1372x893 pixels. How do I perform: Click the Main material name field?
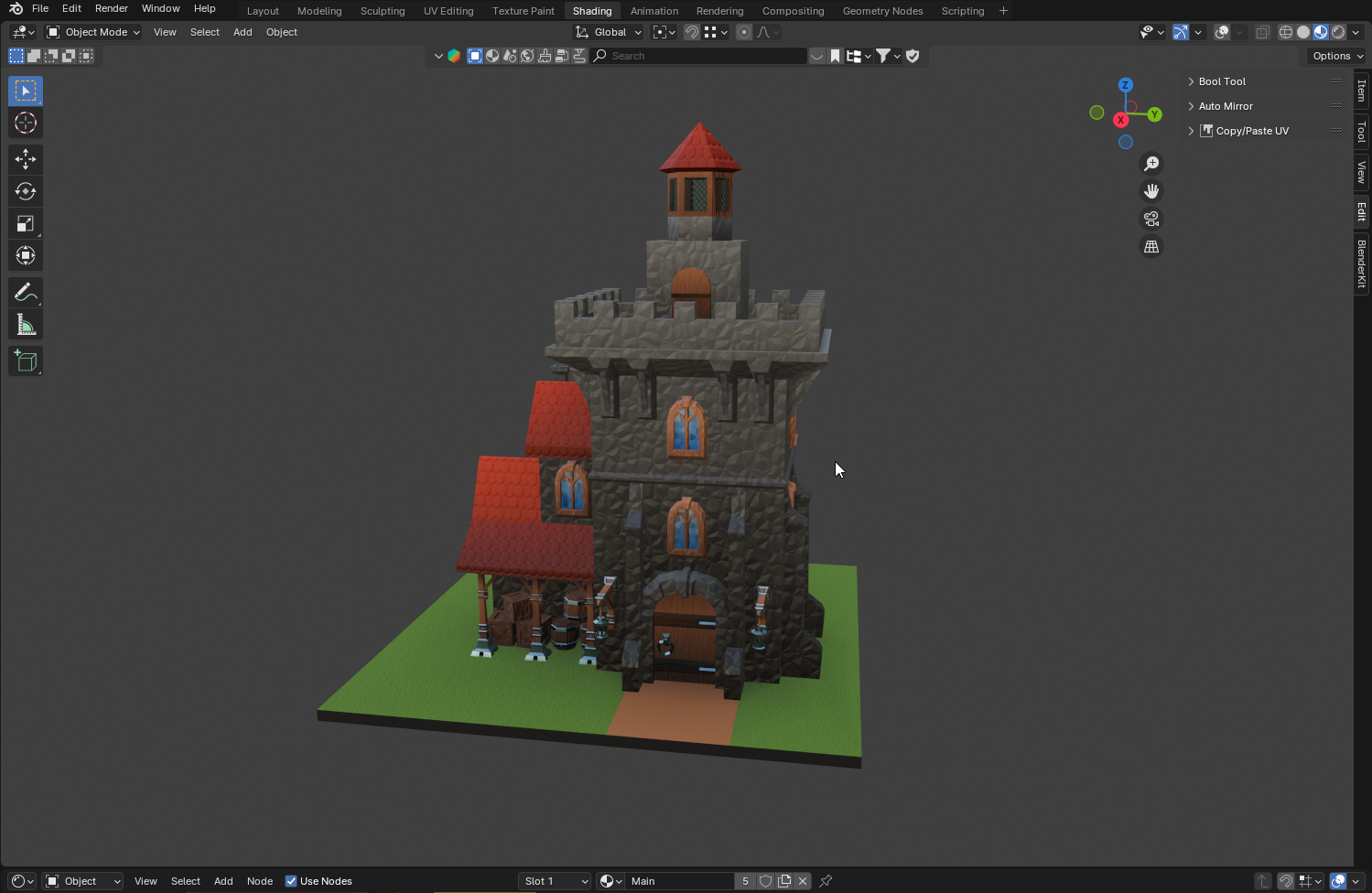click(679, 881)
